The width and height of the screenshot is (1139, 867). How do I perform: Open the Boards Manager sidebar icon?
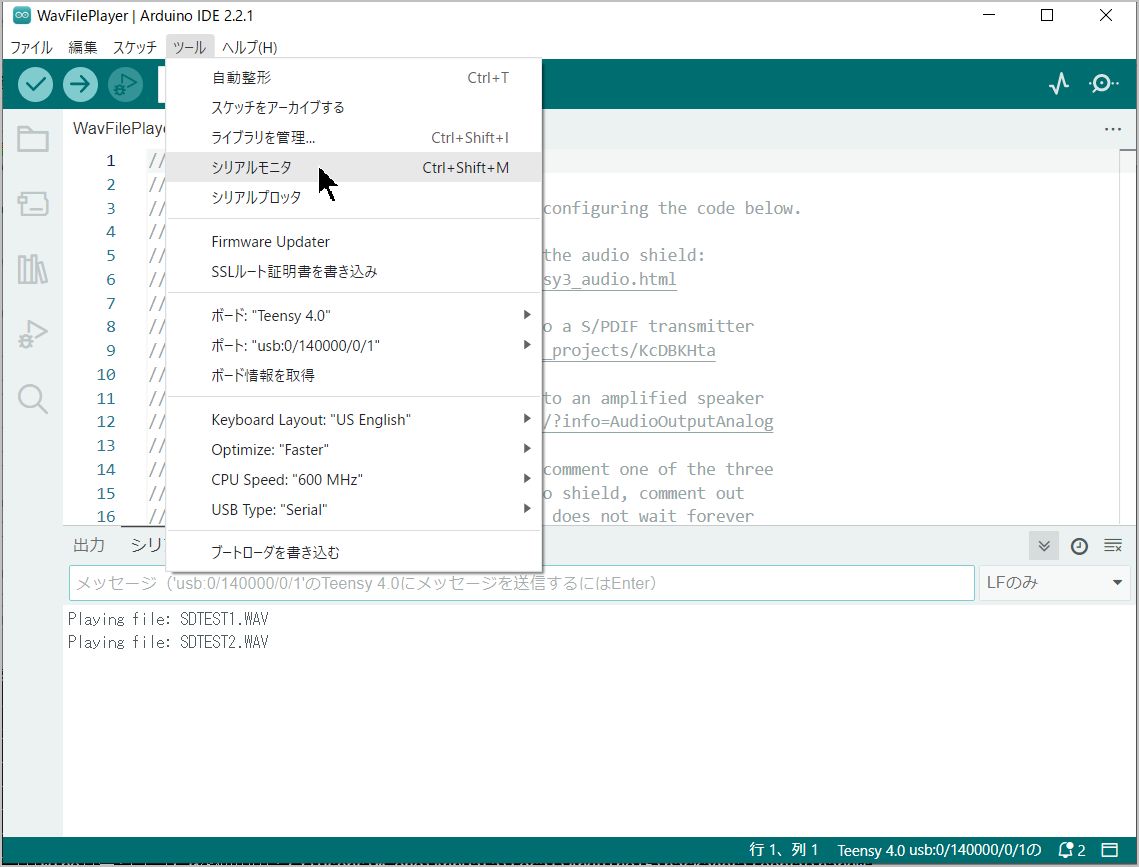(x=33, y=204)
